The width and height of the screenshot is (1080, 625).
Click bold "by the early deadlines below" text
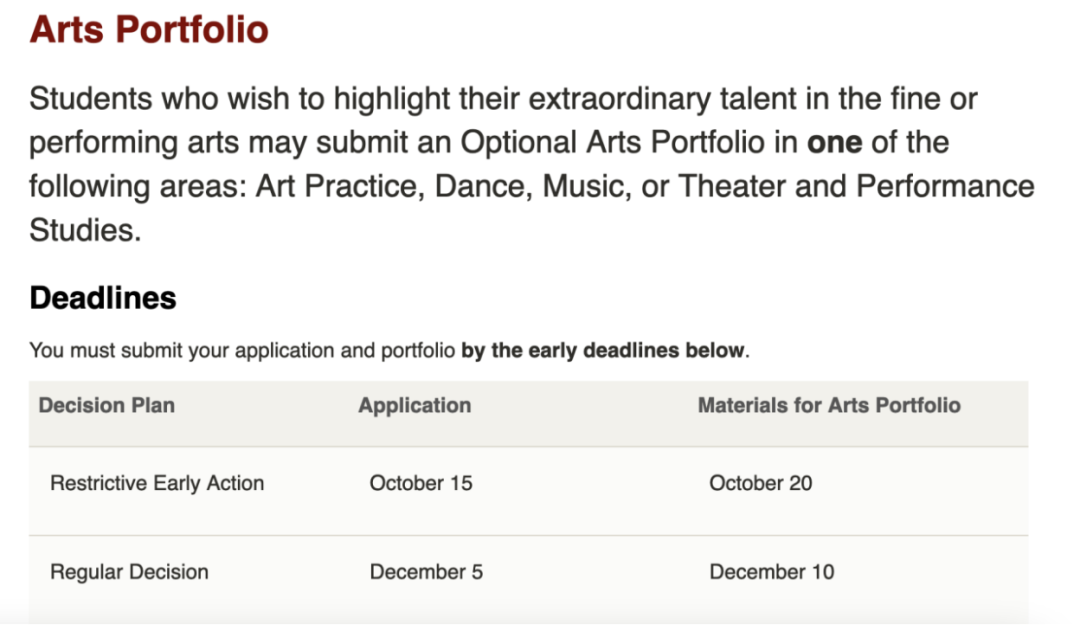click(603, 351)
